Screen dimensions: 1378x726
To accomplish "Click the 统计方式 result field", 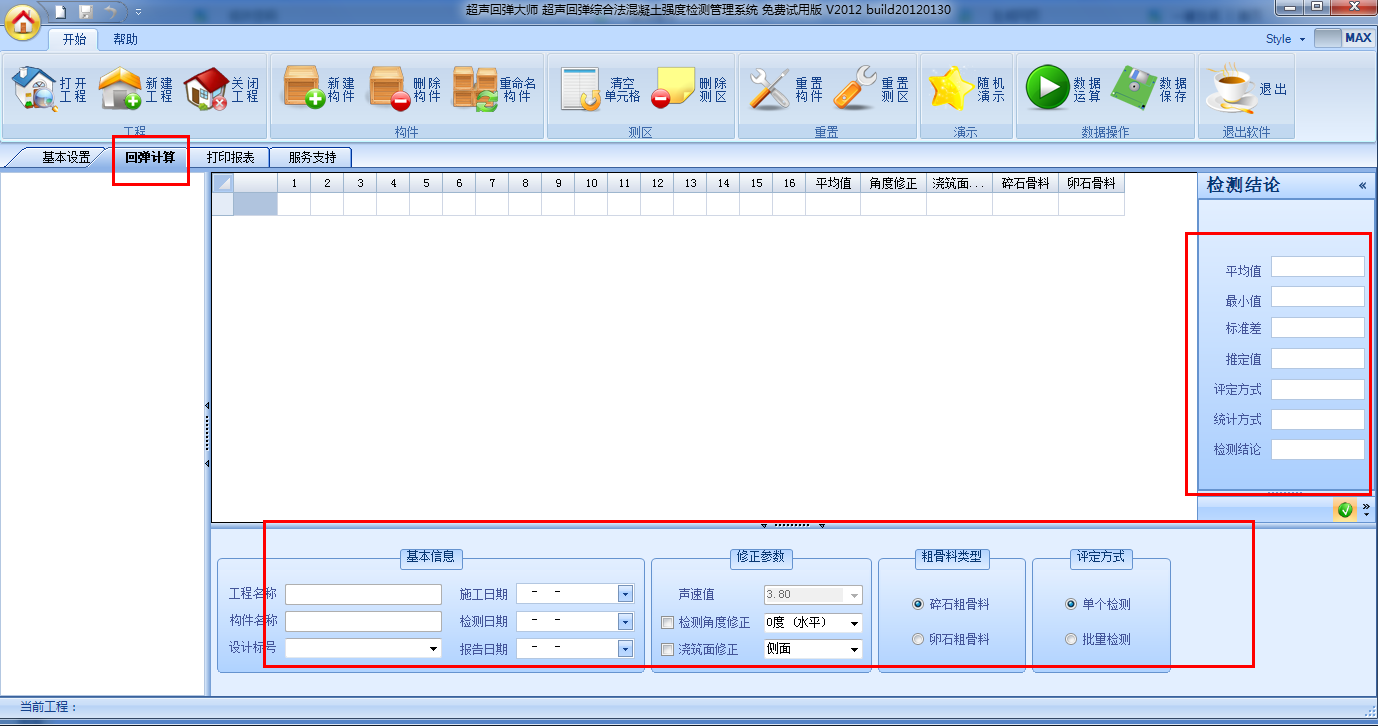I will (1317, 420).
